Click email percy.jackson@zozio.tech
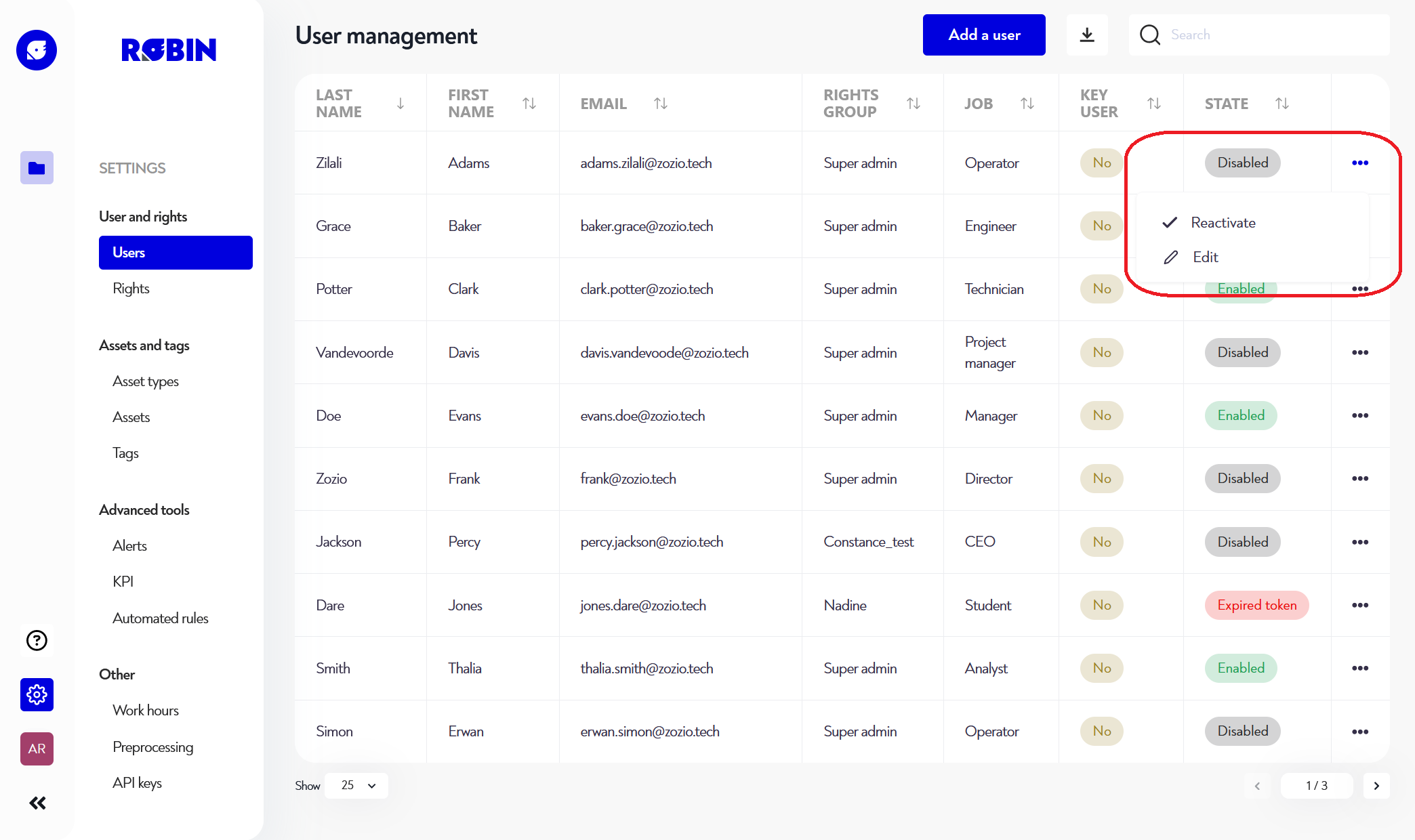Screen dimensions: 1415x840 [652, 542]
